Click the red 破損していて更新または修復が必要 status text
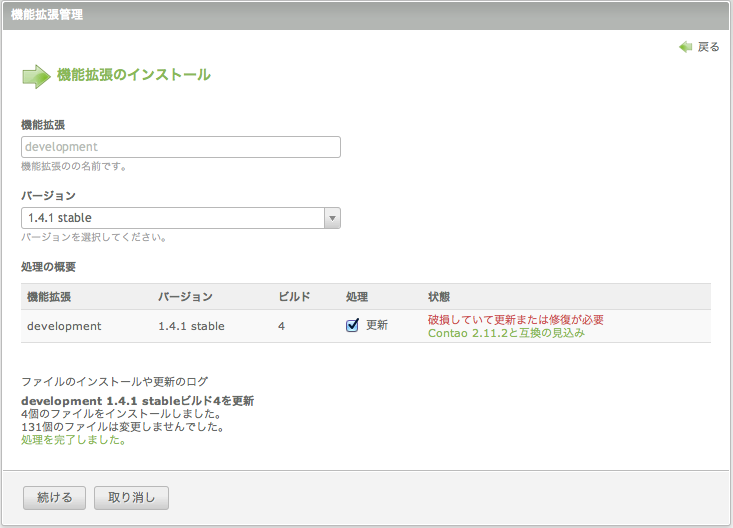This screenshot has height=528, width=733. [516, 320]
